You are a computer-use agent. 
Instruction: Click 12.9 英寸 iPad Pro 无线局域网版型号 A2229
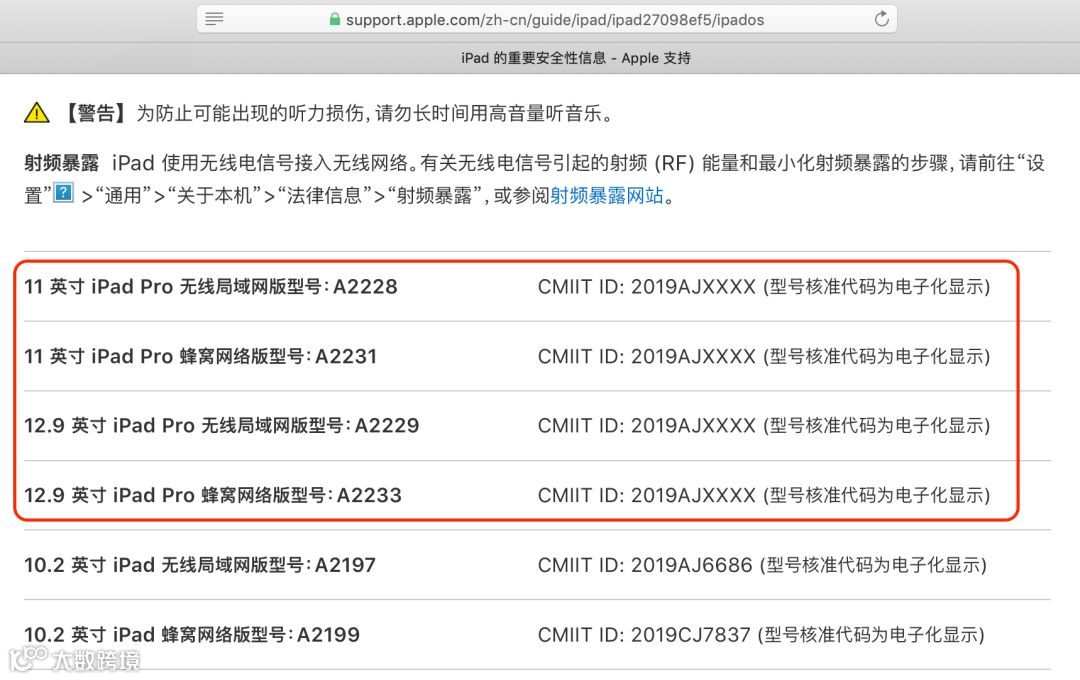pos(222,425)
